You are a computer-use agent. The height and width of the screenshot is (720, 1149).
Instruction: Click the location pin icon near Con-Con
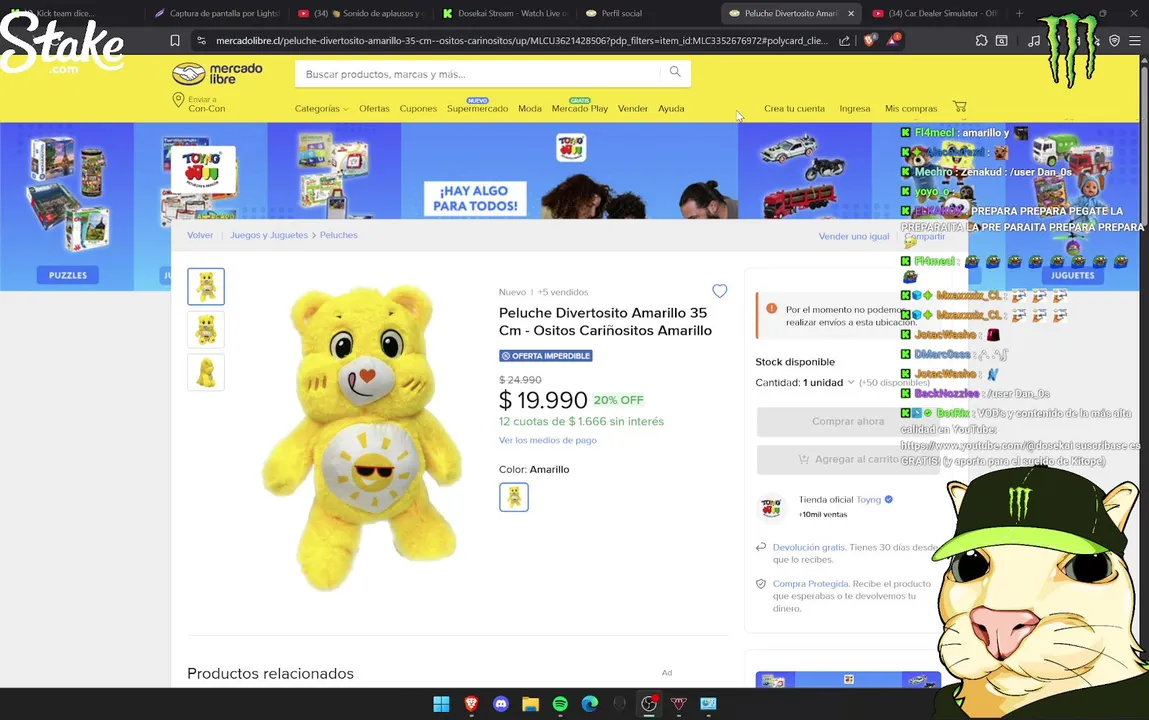177,100
